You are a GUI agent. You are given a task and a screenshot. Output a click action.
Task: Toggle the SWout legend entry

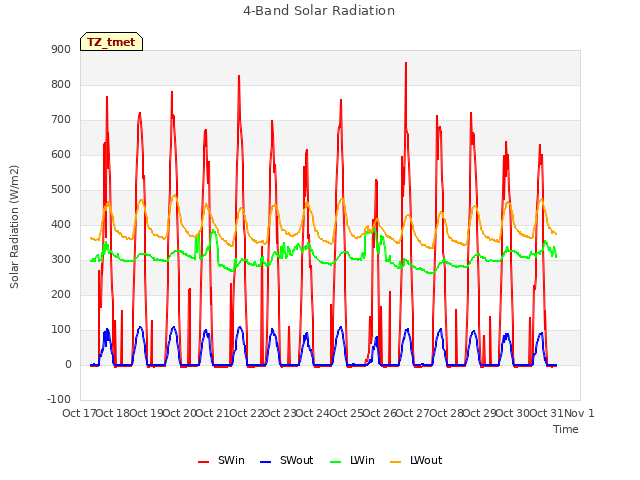(287, 460)
